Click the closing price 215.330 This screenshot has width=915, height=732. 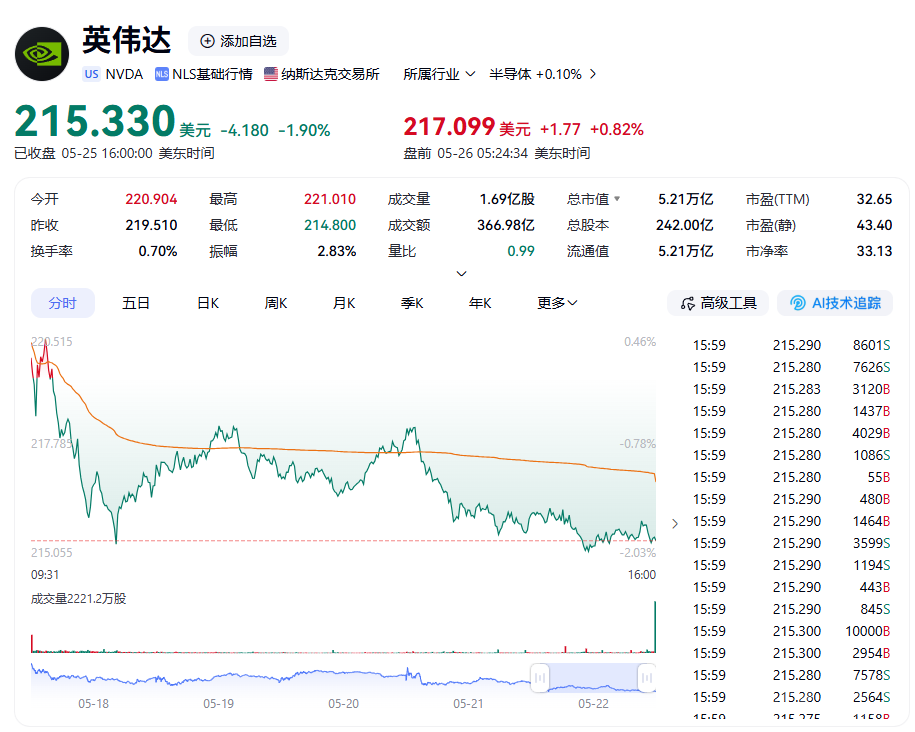pyautogui.click(x=95, y=121)
